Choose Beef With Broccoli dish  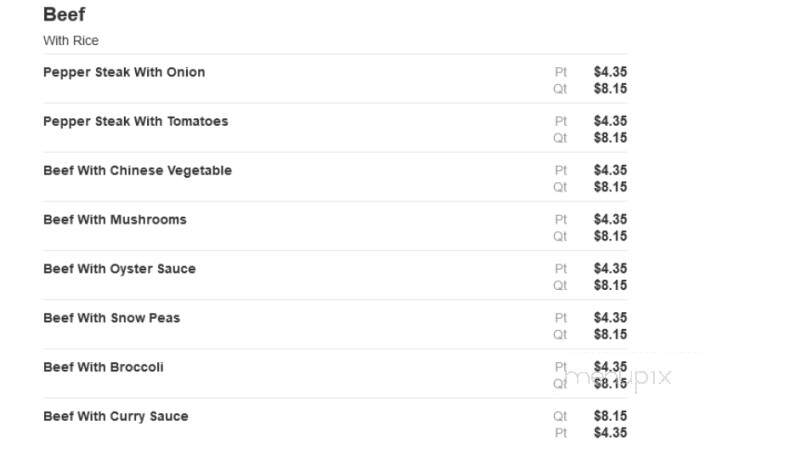(103, 367)
